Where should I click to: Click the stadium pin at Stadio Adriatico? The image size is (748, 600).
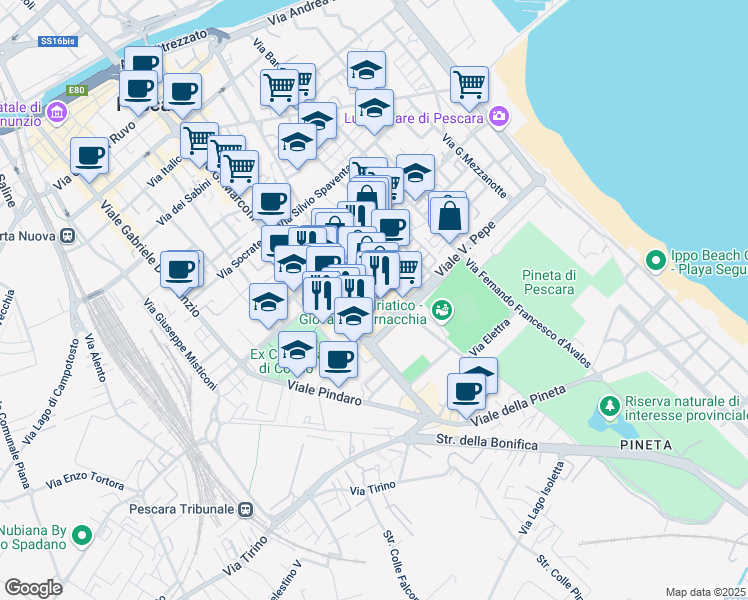pos(442,310)
